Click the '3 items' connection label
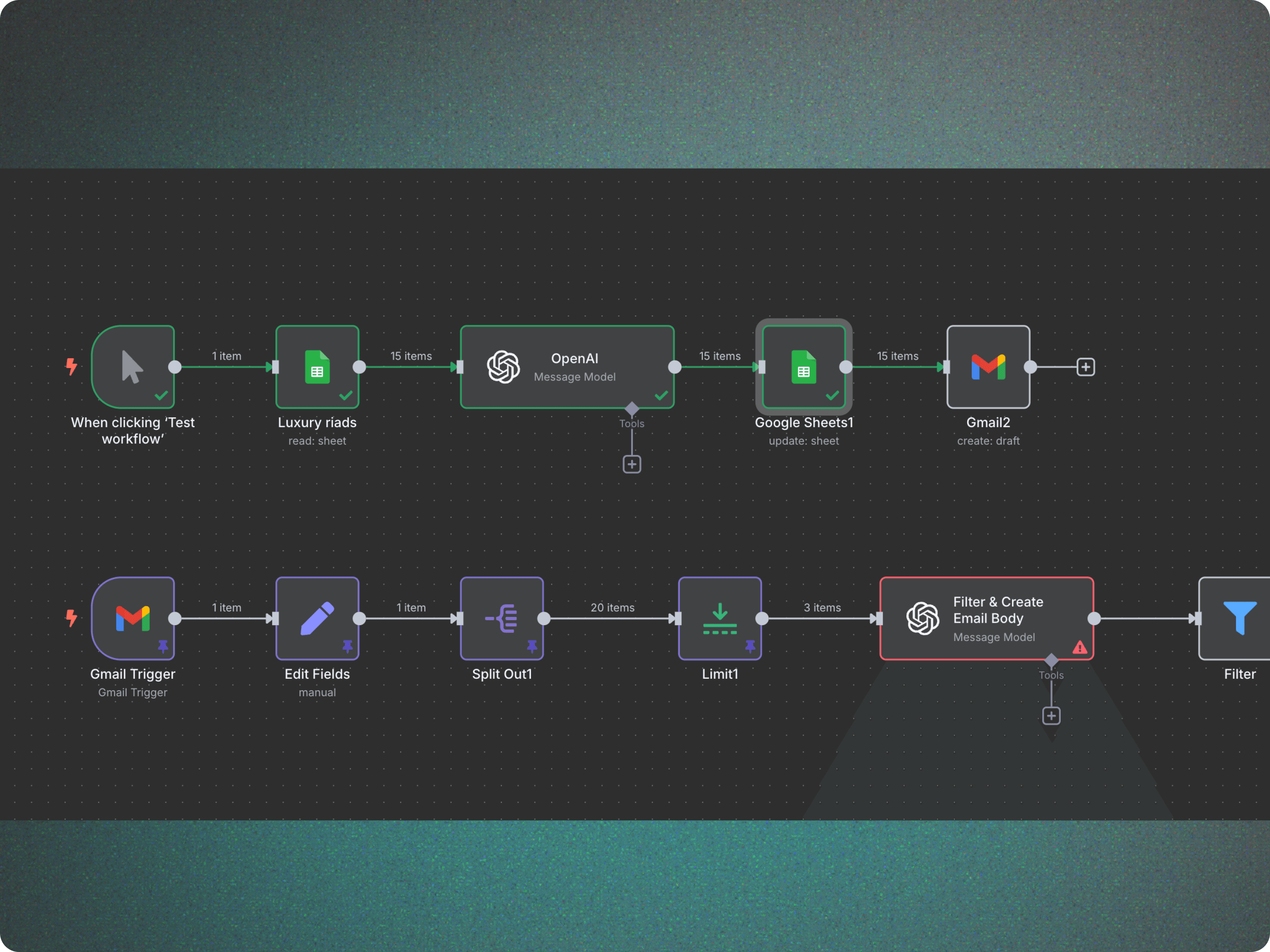The image size is (1270, 952). 822,607
